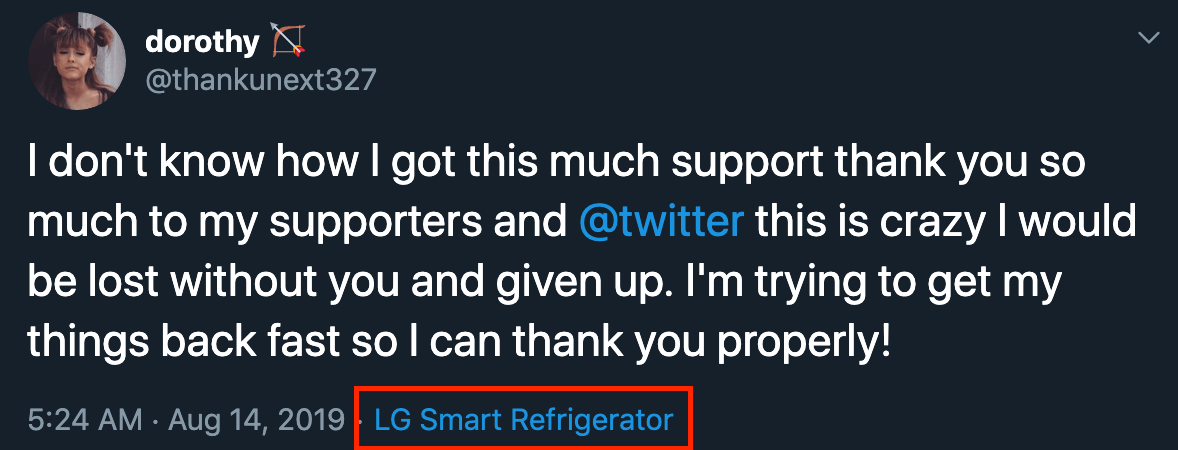Viewport: 1178px width, 450px height.
Task: Click the bow and arrow emoji icon
Action: pos(287,41)
